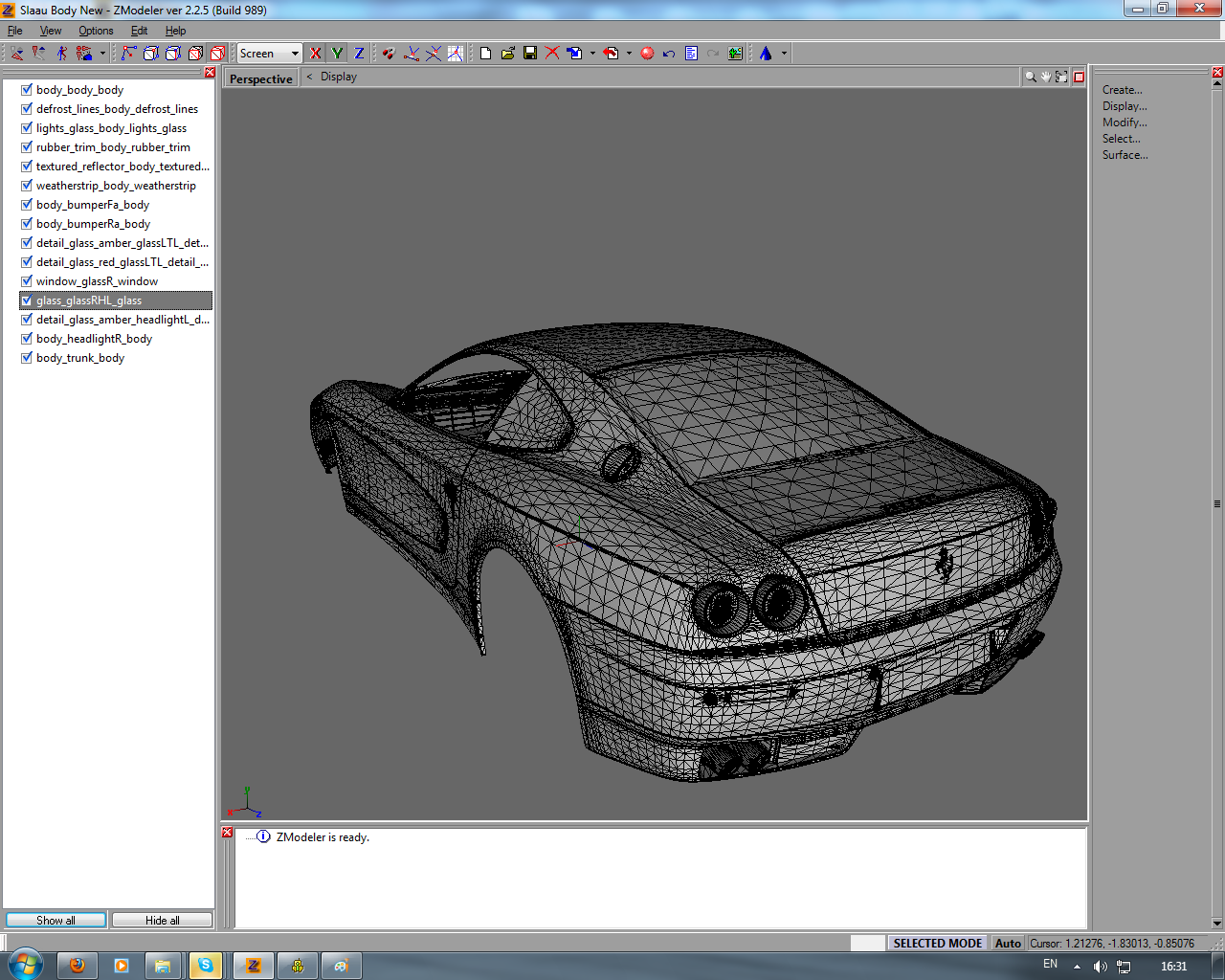Click the floppy disk Save icon
Screen dimensions: 1225x980
(530, 54)
